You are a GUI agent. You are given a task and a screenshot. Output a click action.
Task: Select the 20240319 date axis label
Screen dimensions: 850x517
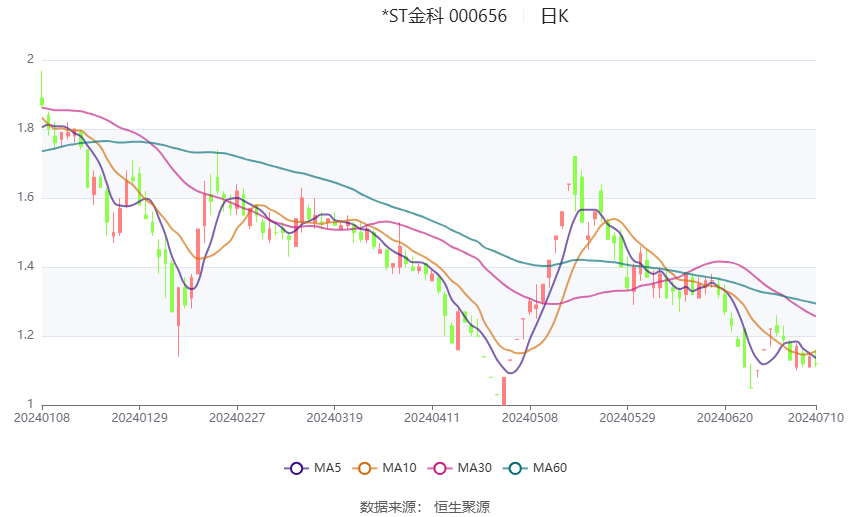334,418
